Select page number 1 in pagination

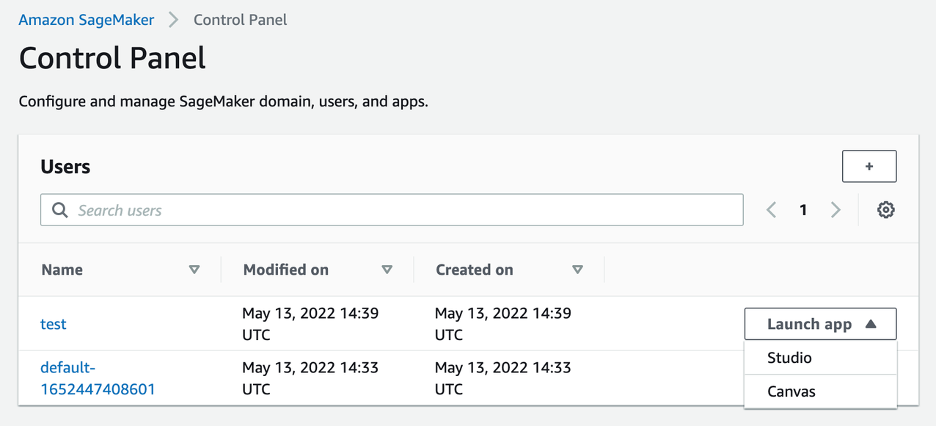(x=803, y=210)
